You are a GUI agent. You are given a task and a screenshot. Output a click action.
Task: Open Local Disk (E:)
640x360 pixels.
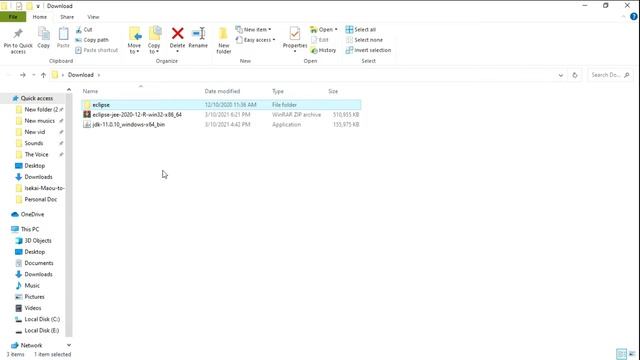pyautogui.click(x=41, y=331)
